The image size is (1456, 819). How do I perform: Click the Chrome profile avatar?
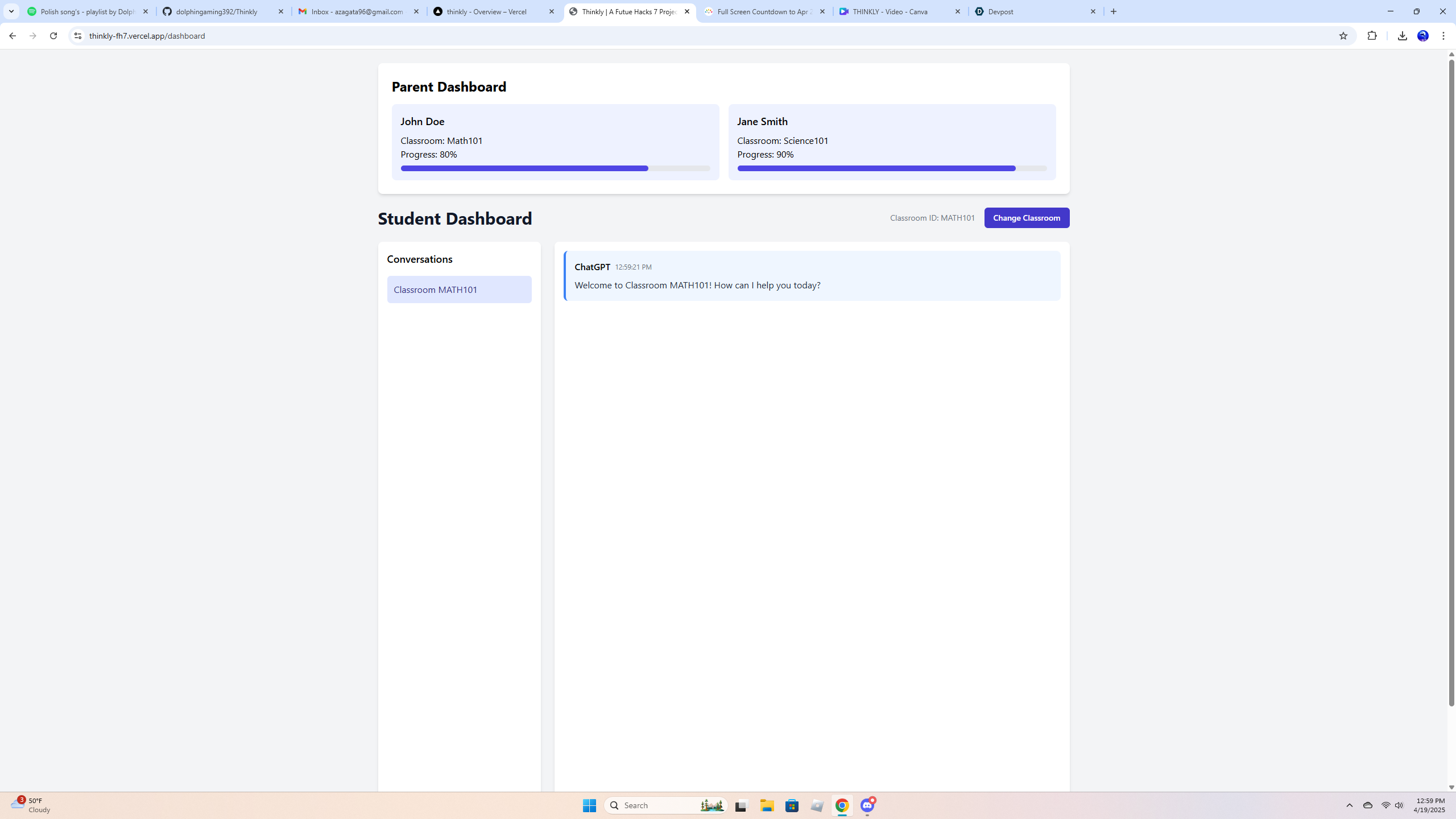pos(1422,36)
